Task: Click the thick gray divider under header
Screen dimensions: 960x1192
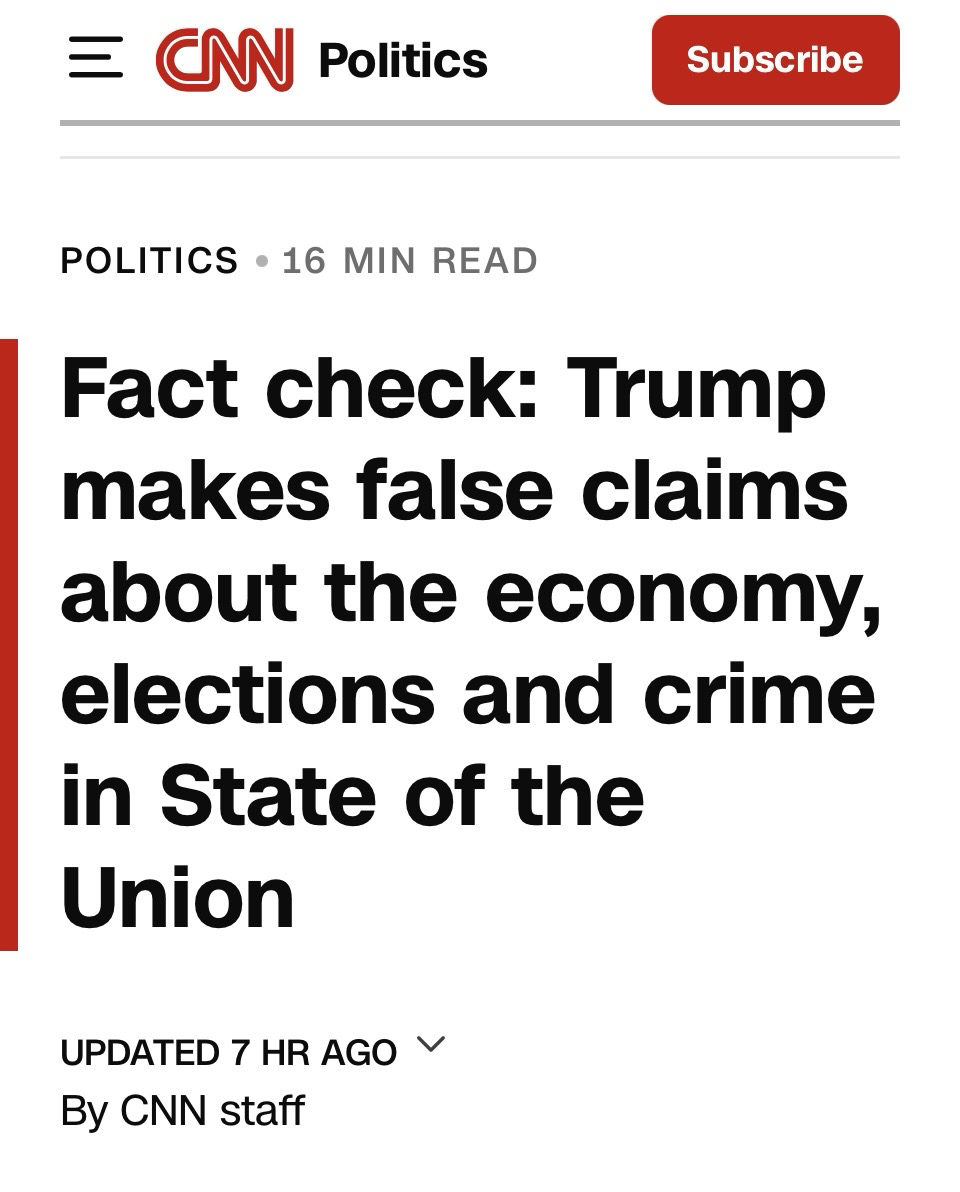Action: 480,123
